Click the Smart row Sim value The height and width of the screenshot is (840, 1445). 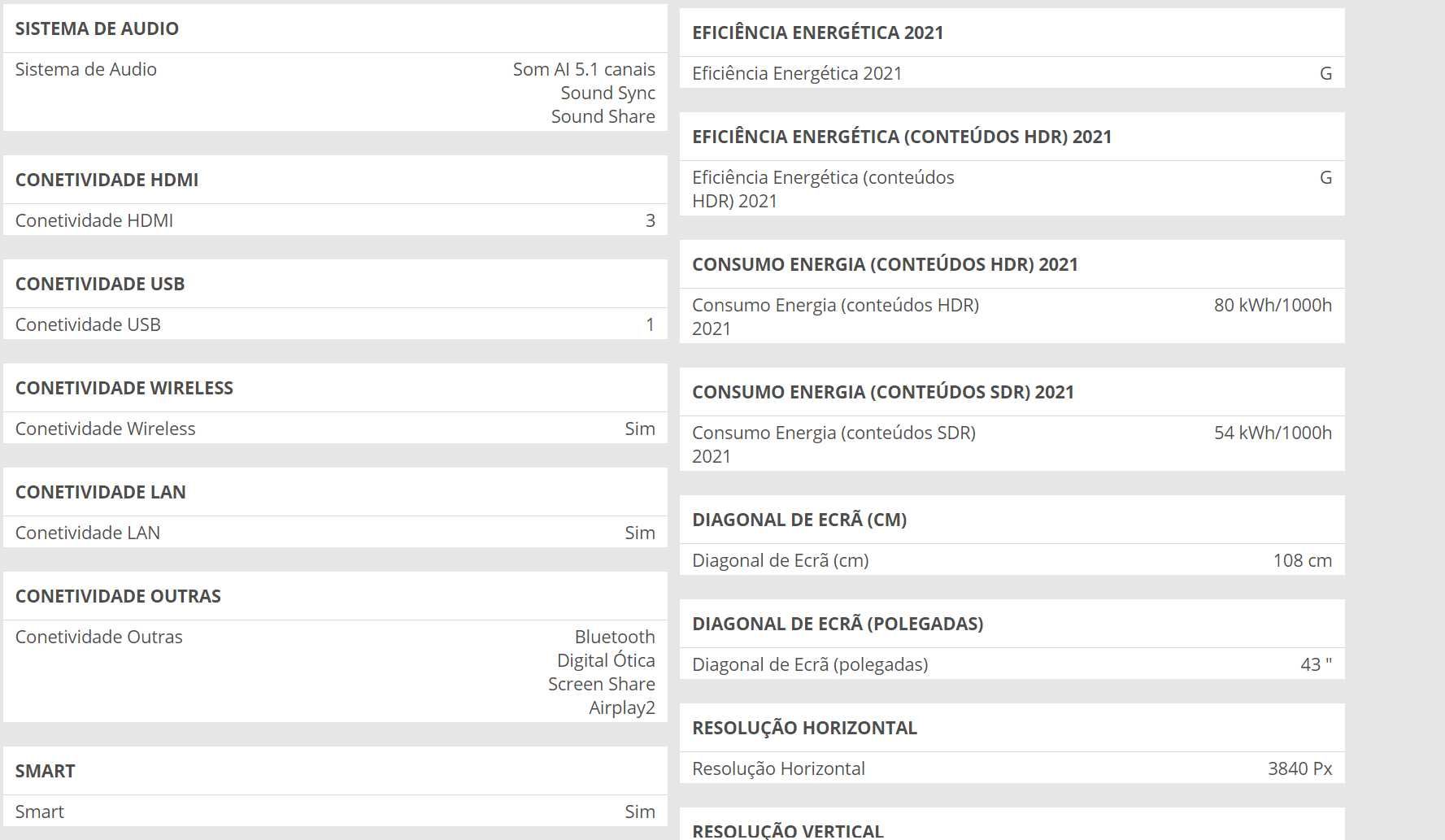[639, 812]
